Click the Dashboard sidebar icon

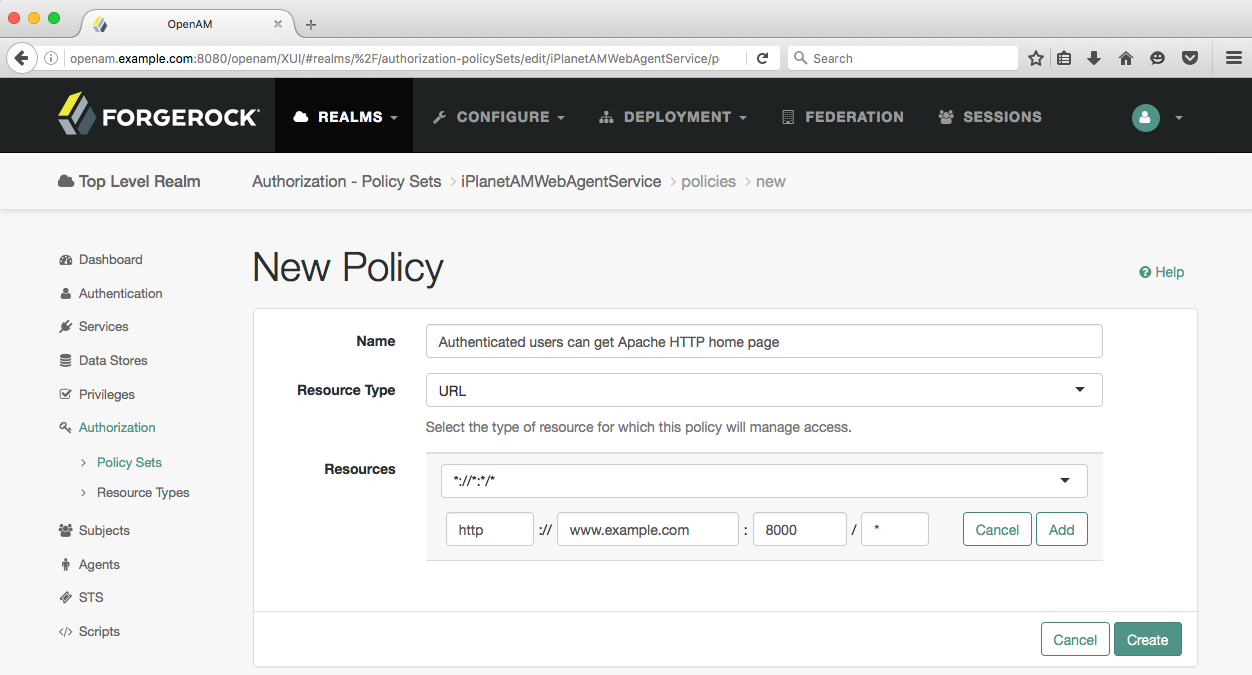click(x=66, y=260)
